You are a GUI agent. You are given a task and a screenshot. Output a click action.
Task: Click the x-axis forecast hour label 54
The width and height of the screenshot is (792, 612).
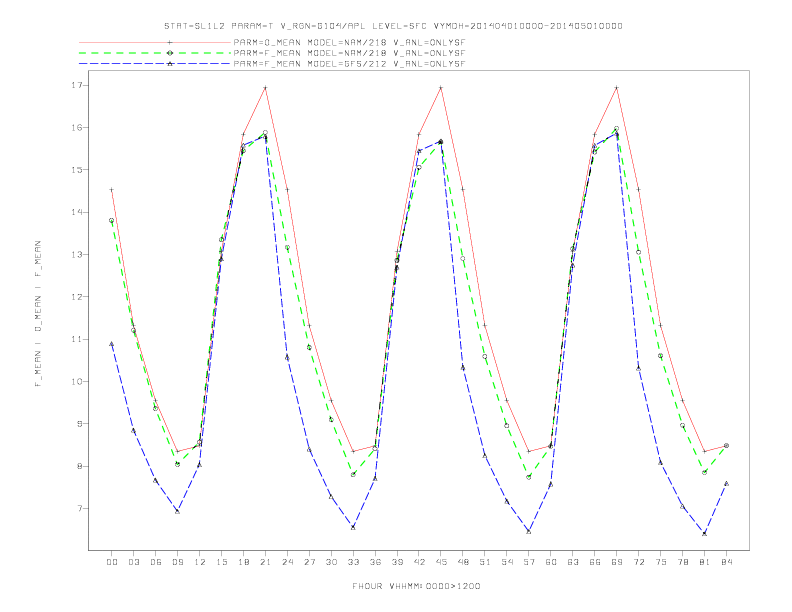[507, 562]
